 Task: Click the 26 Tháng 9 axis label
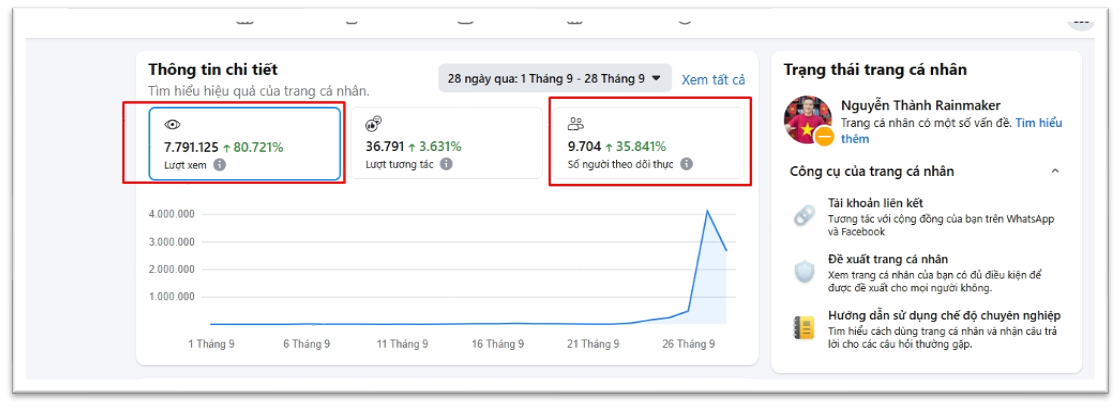[x=687, y=344]
